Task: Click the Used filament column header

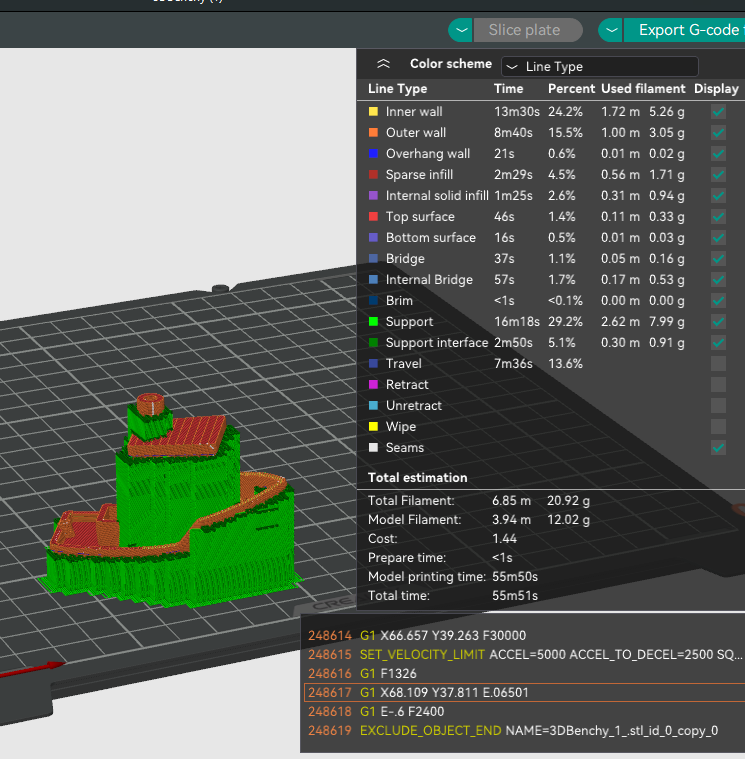Action: click(x=643, y=89)
